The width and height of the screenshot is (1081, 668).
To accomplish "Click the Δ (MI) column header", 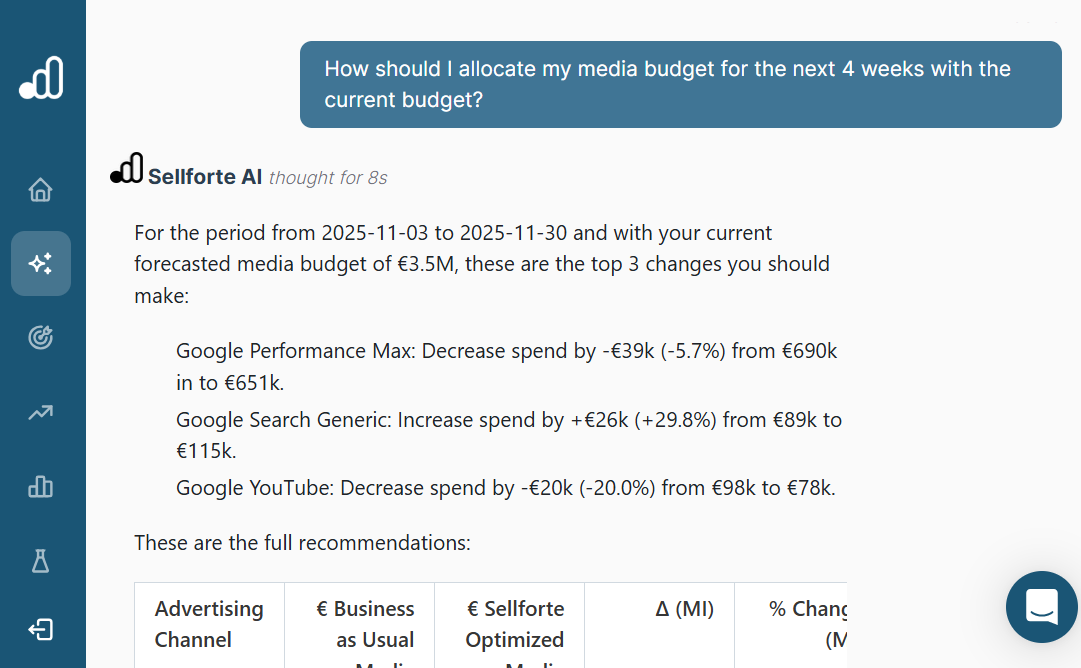I will [684, 609].
